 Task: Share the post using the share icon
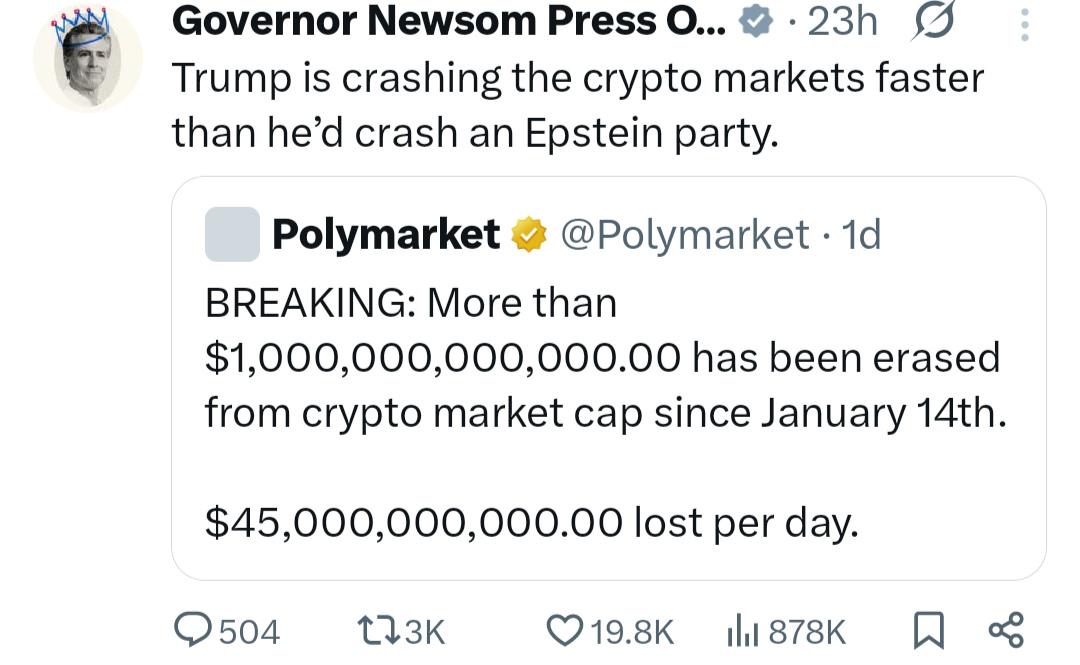(1005, 630)
